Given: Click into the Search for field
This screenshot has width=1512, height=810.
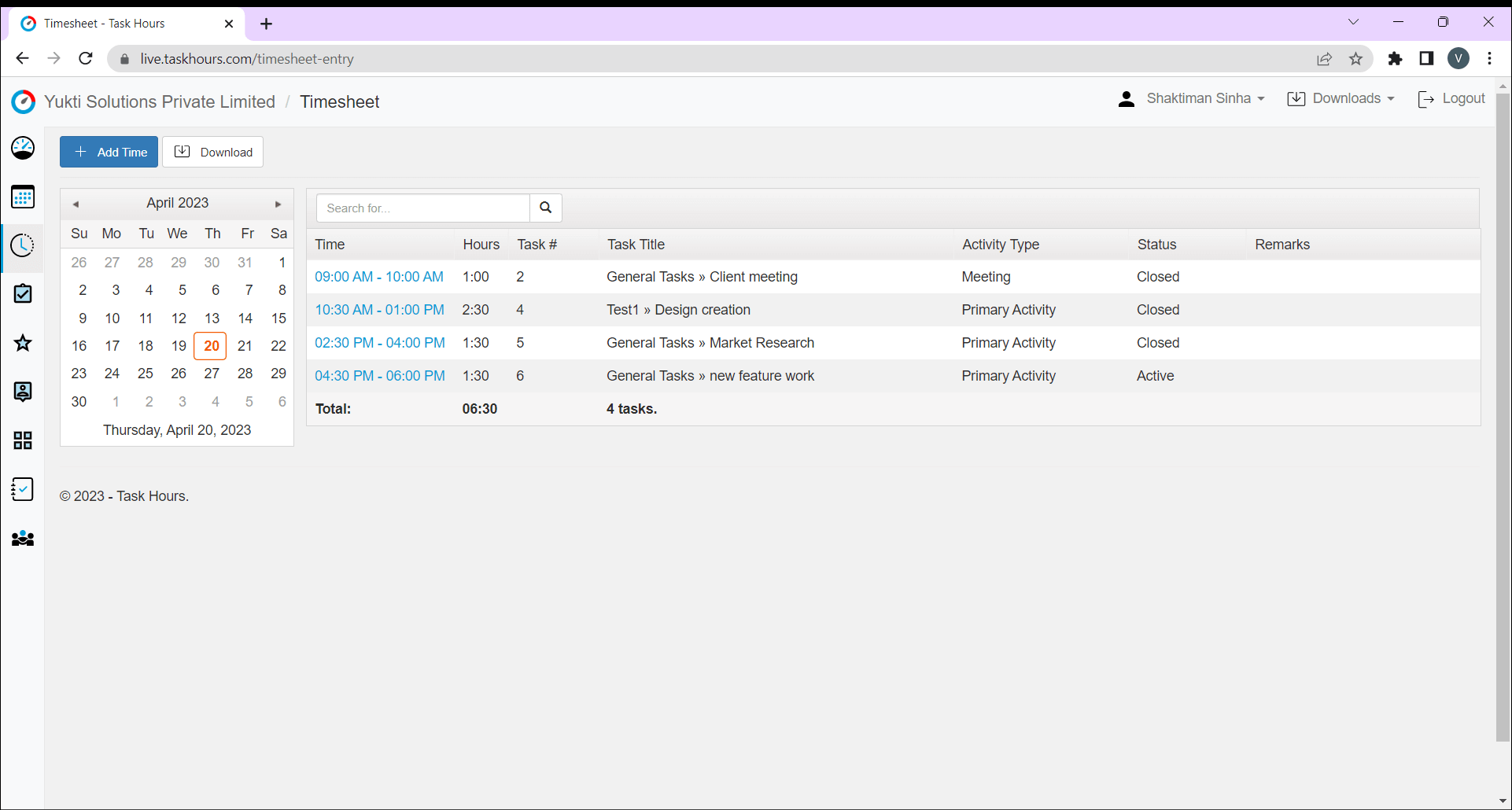Looking at the screenshot, I should point(423,208).
